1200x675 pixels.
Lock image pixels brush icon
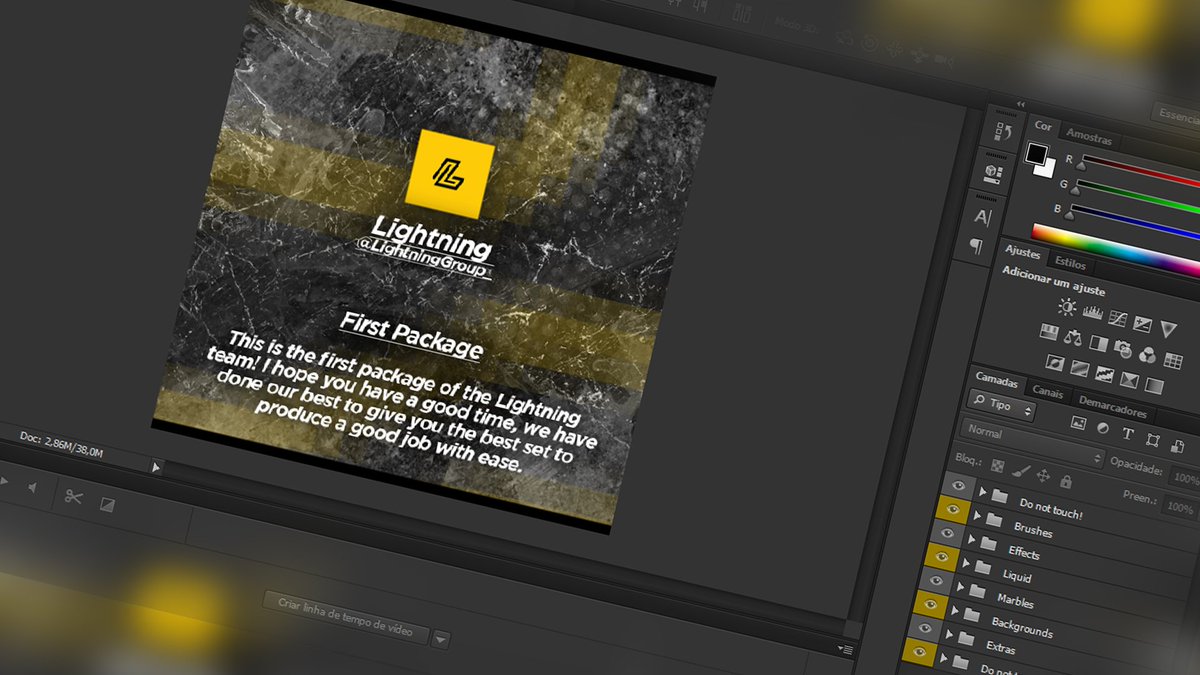pos(1021,470)
